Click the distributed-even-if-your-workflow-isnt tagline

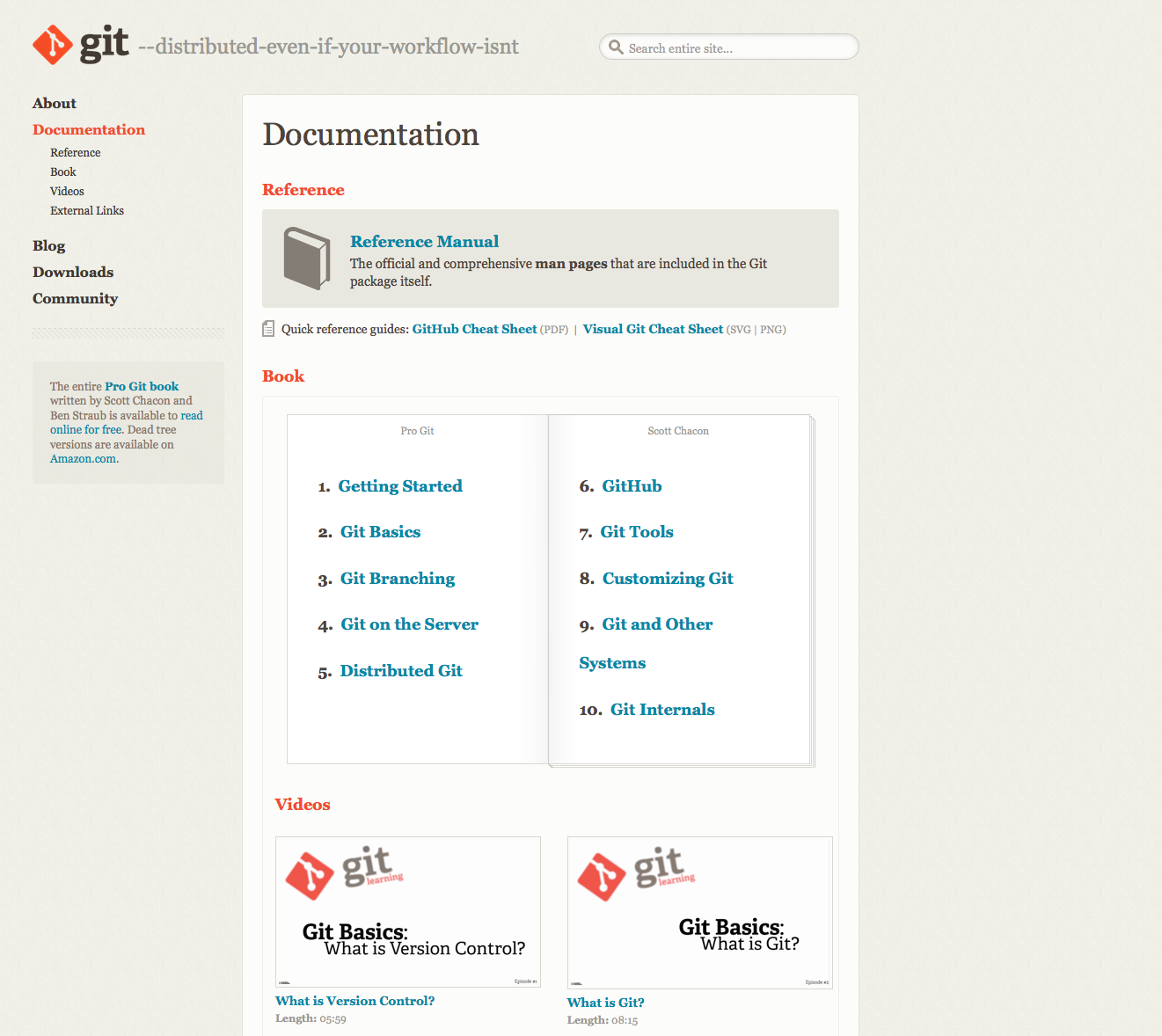[329, 47]
